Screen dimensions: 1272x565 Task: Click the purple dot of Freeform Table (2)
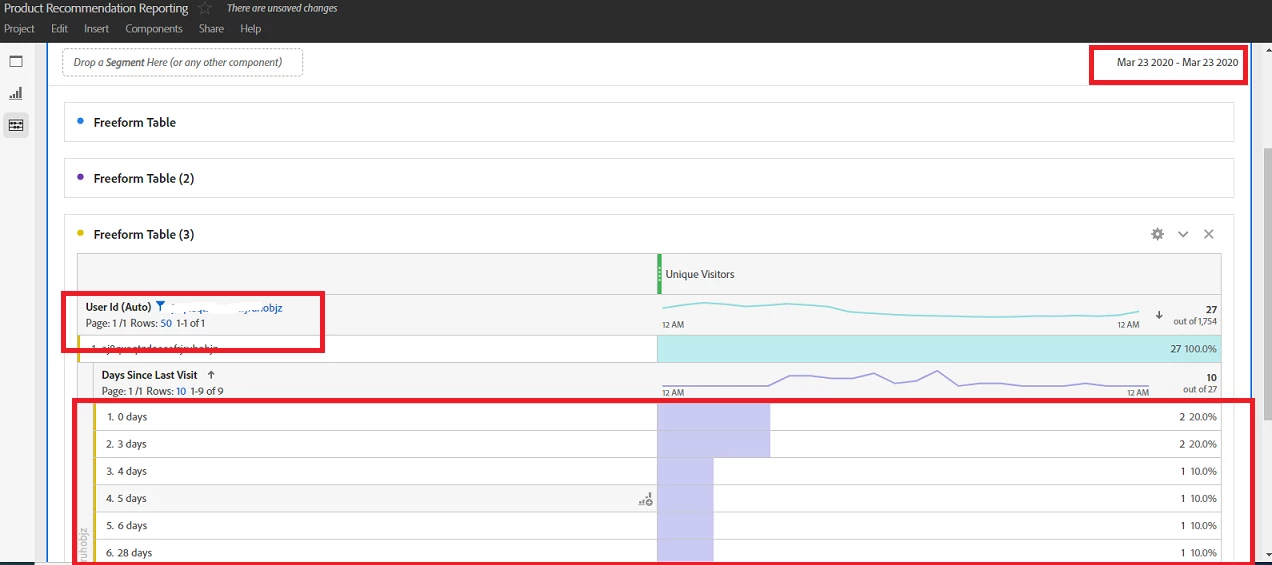[80, 177]
